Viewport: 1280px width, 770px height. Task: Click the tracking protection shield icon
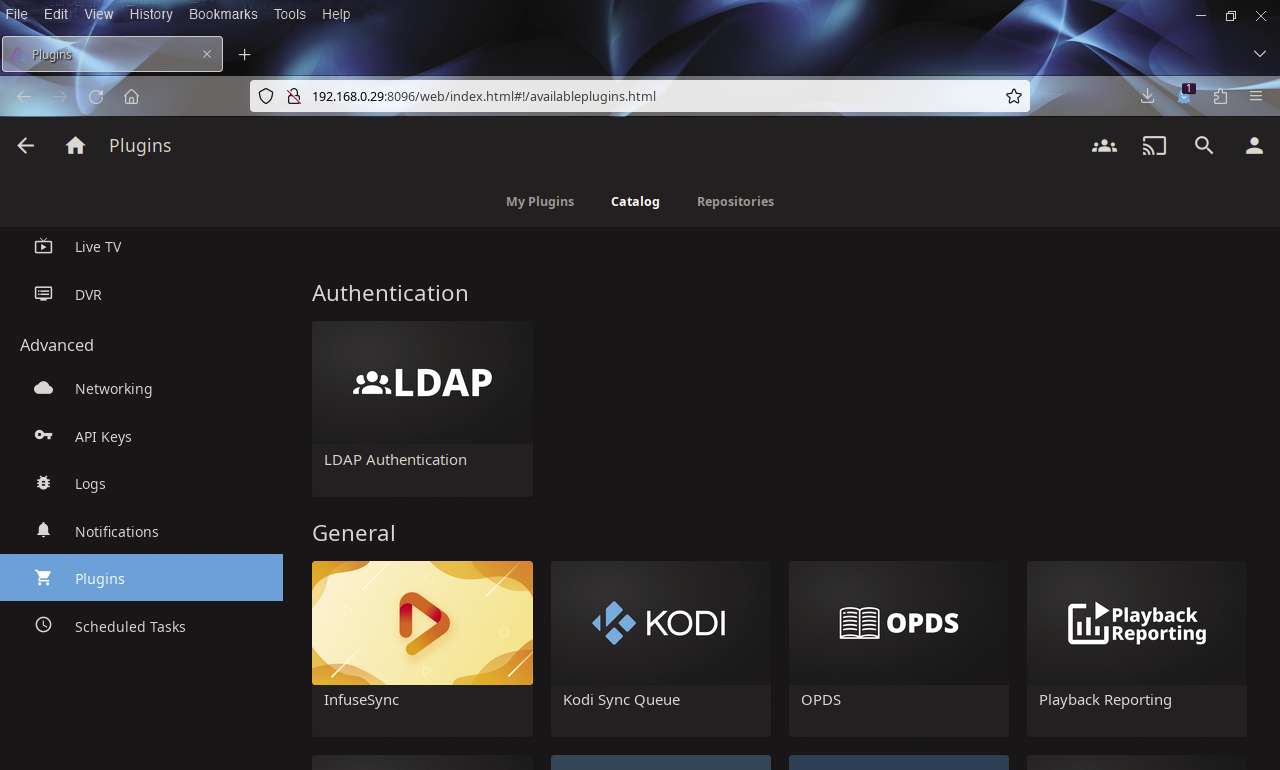266,96
